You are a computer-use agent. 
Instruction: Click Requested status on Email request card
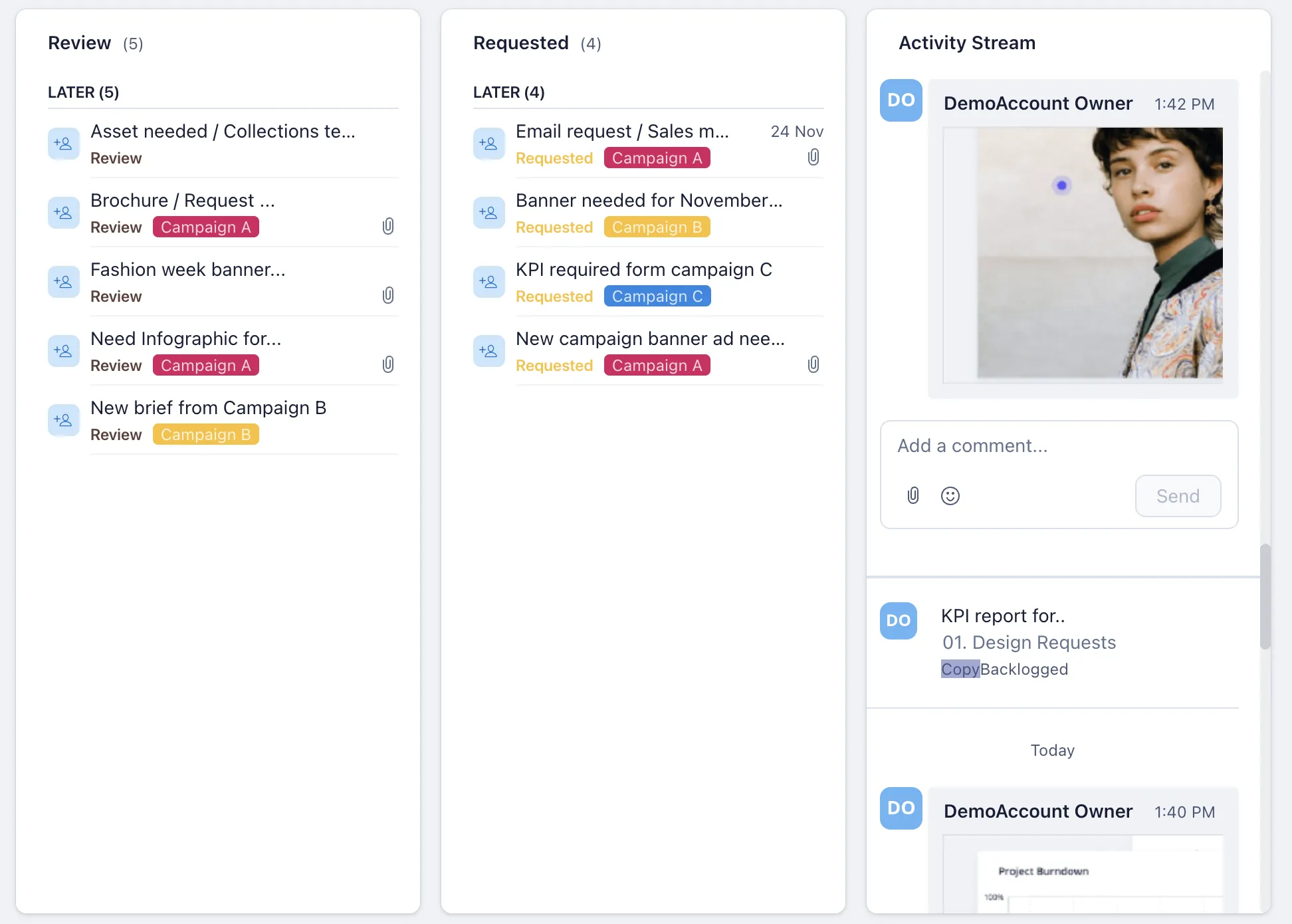[554, 158]
